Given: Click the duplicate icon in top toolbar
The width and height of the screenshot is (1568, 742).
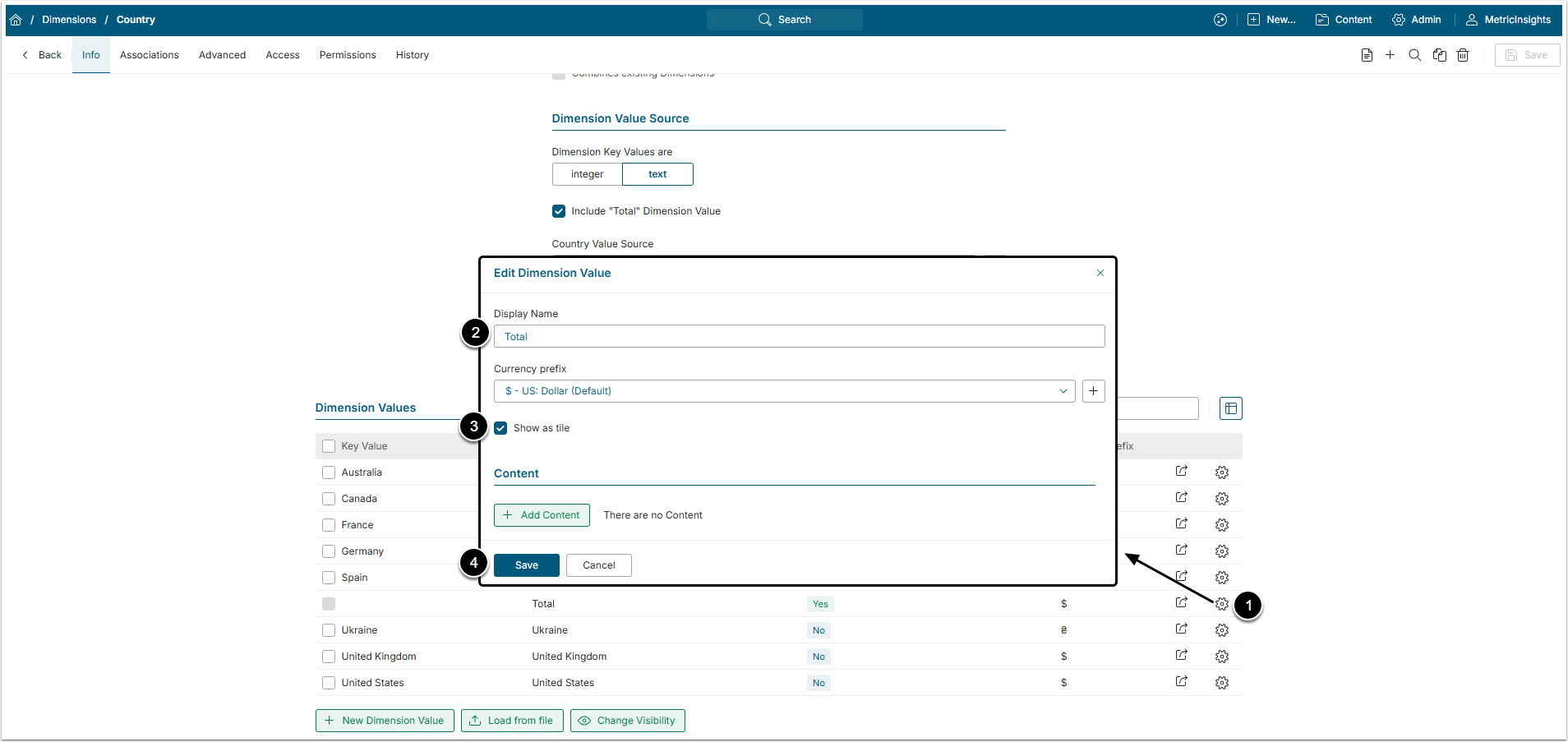Looking at the screenshot, I should point(1439,55).
